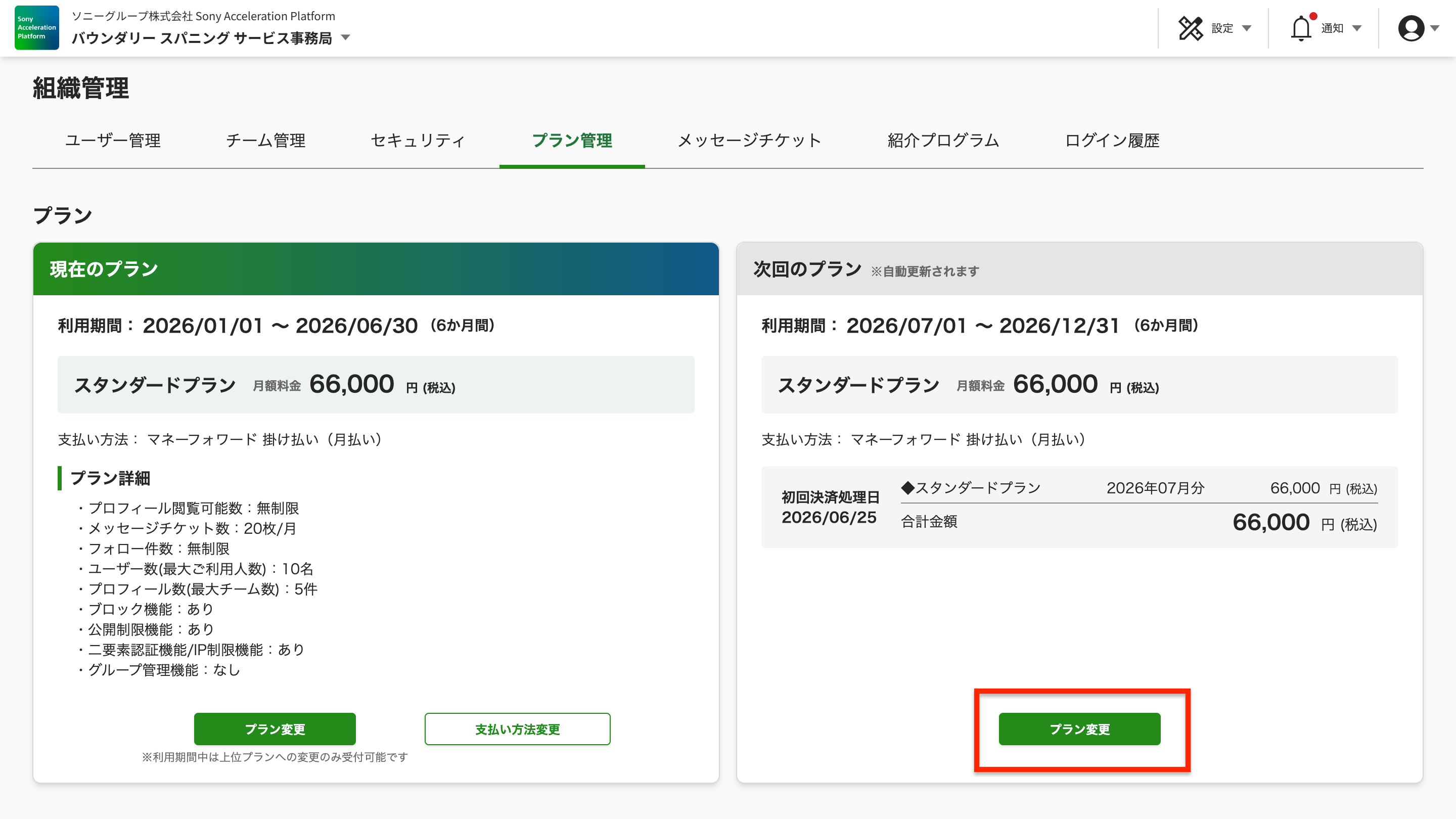The height and width of the screenshot is (819, 1456).
Task: Open the 設定 dropdown arrow
Action: 1247,28
